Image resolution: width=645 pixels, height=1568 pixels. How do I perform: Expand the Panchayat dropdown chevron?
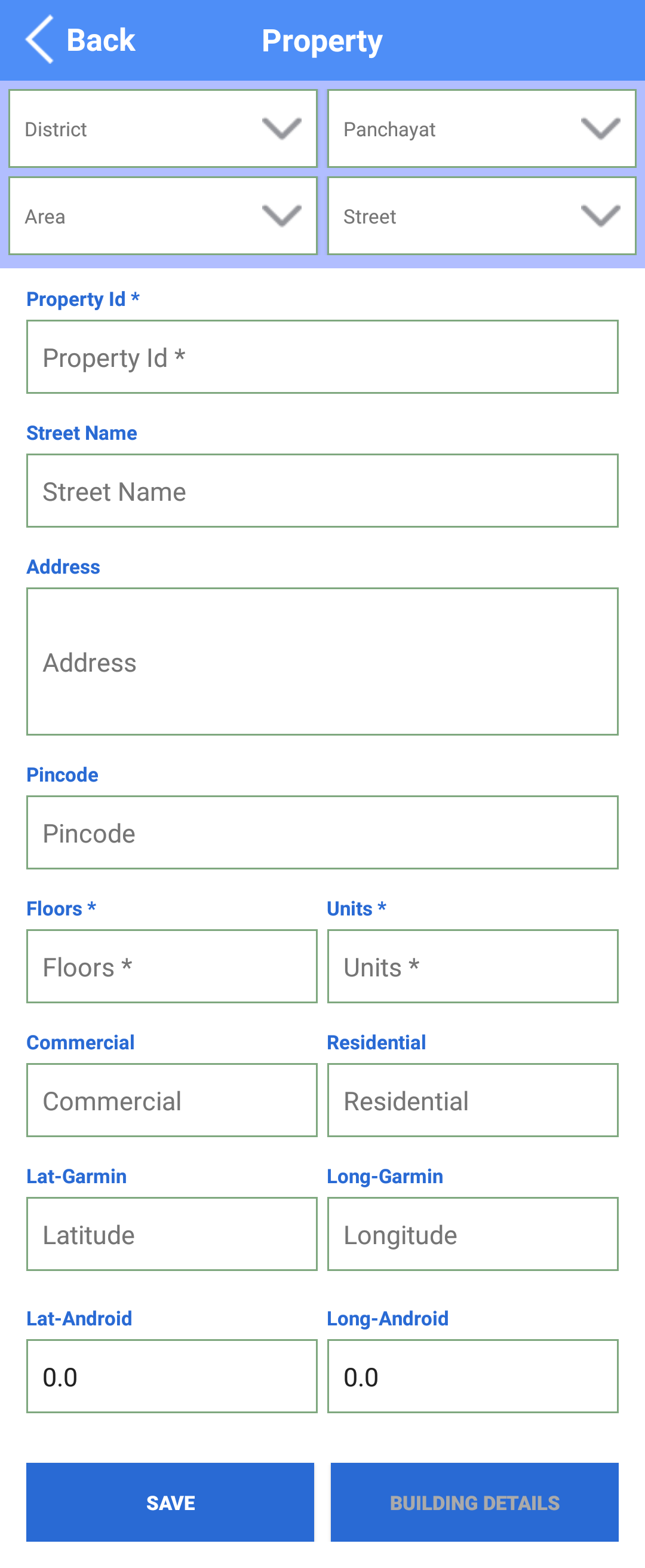[600, 128]
